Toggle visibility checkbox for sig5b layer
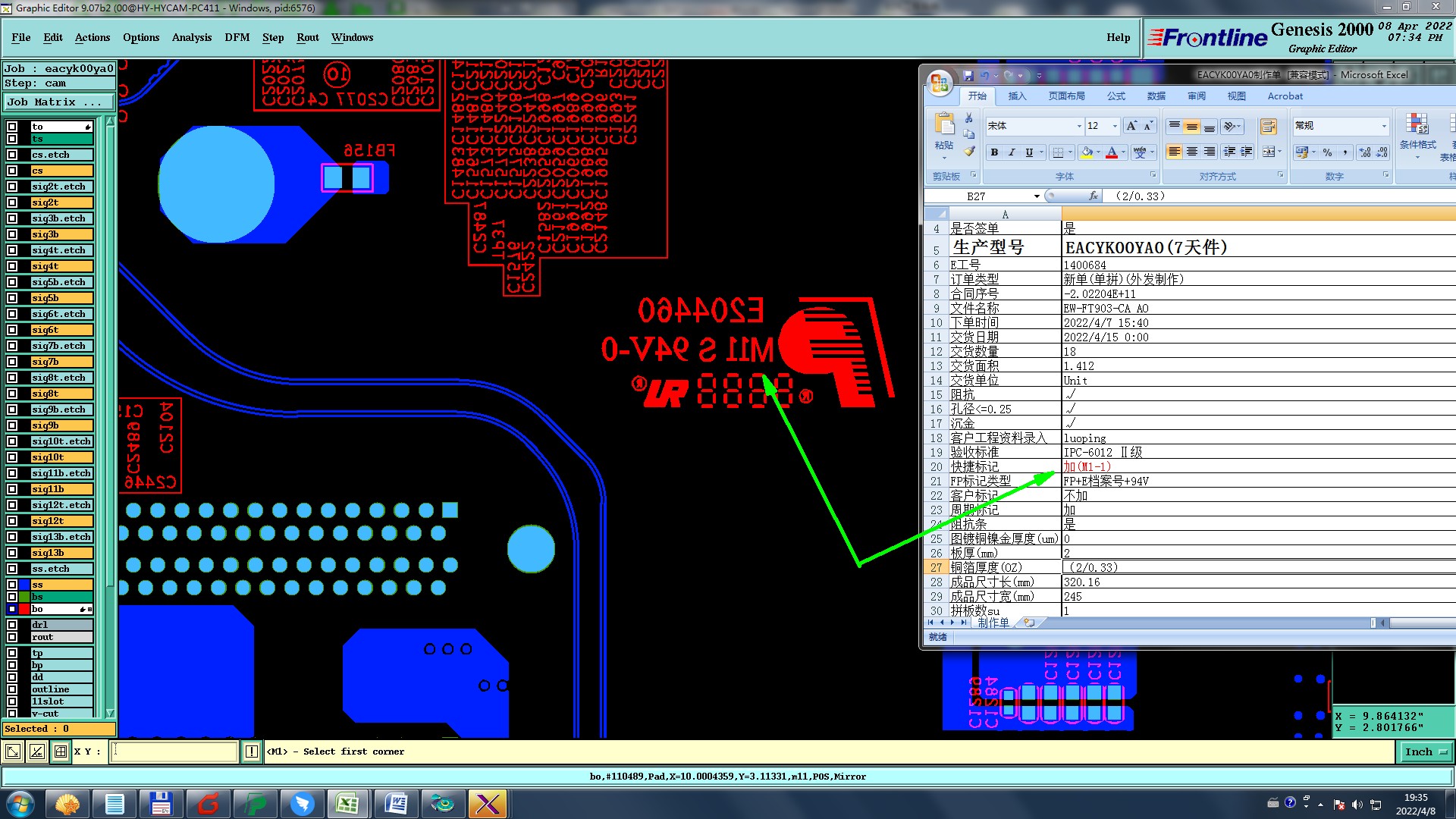 pos(12,298)
